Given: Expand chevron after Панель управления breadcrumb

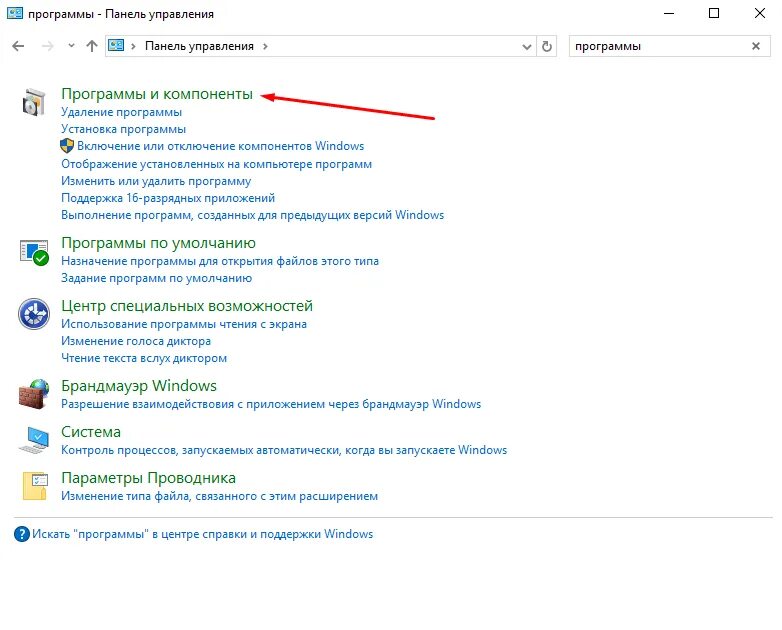Looking at the screenshot, I should pos(265,46).
